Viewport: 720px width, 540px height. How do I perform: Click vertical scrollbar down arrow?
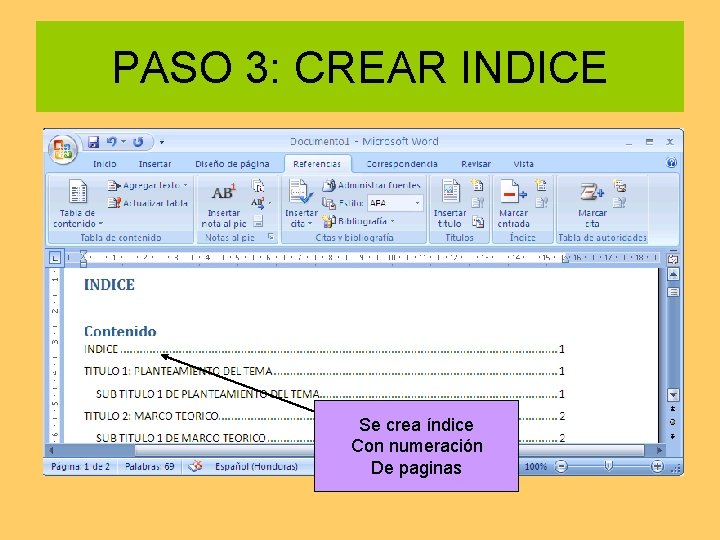[x=673, y=394]
